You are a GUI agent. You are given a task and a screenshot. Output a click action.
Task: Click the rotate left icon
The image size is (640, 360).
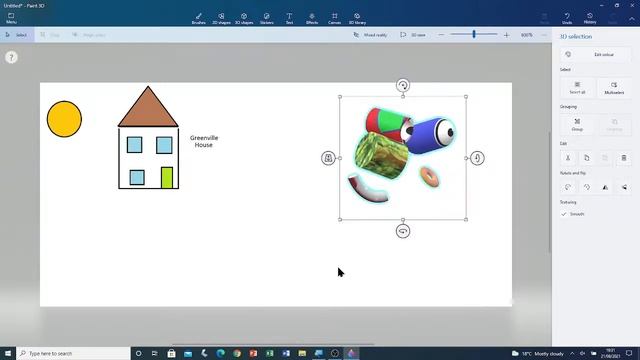pyautogui.click(x=568, y=187)
